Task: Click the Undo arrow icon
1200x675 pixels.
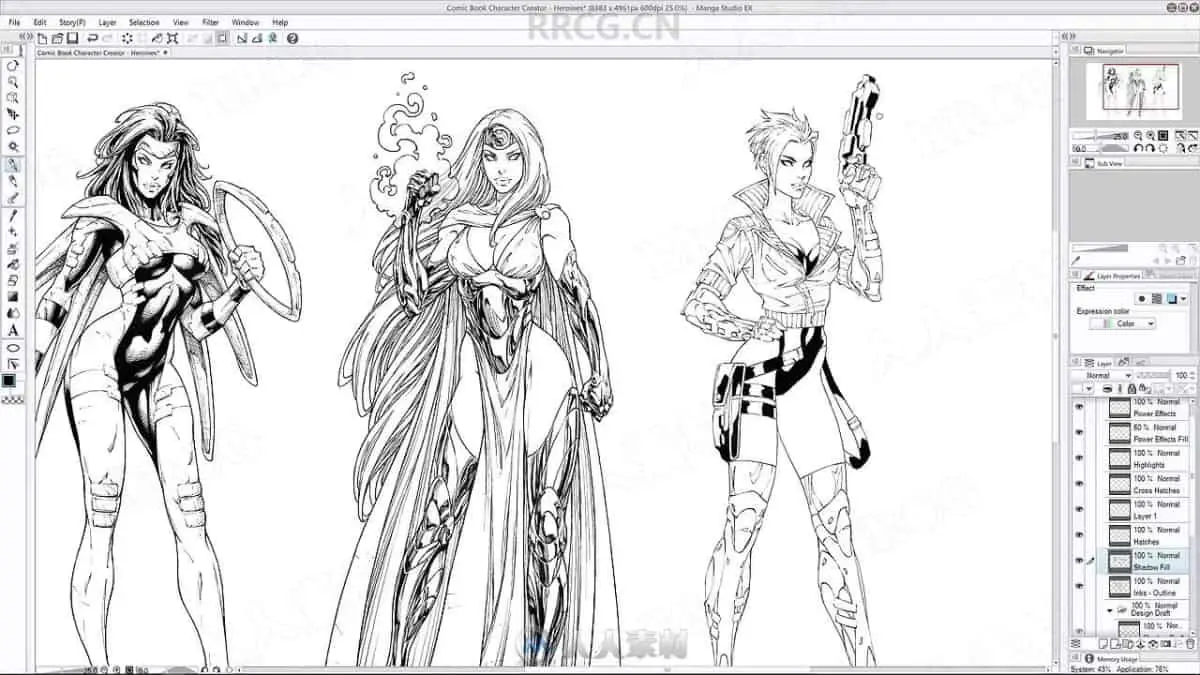Action: click(92, 38)
